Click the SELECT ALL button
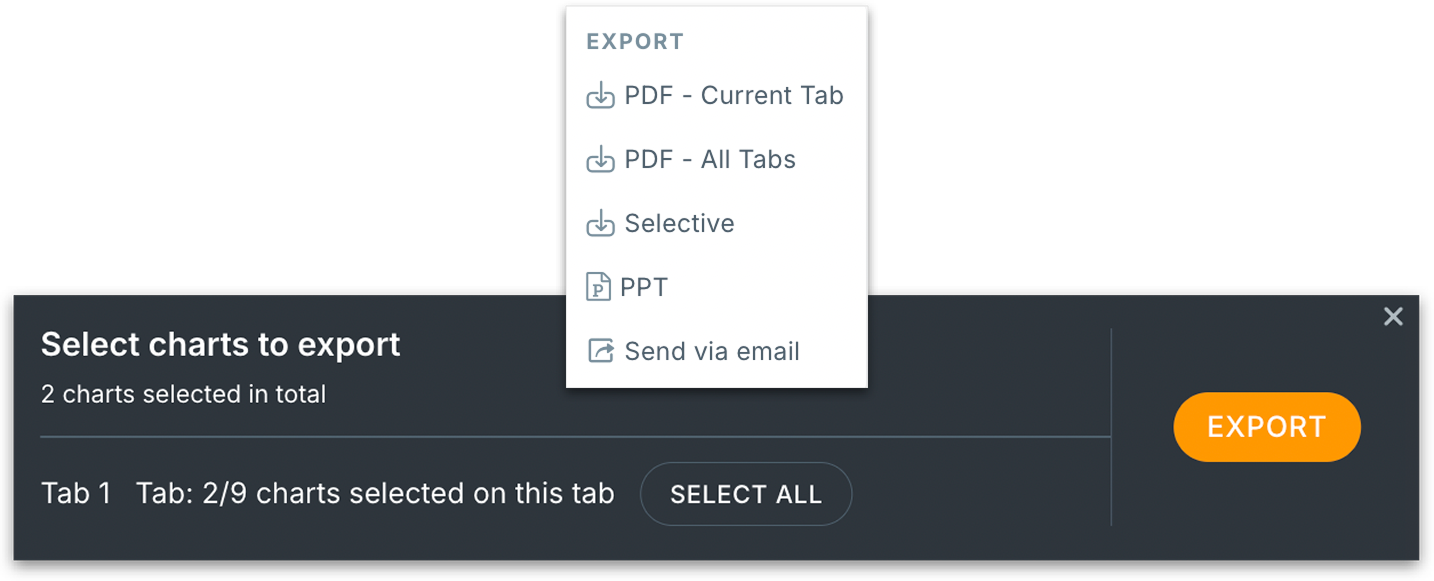The height and width of the screenshot is (581, 1434). tap(746, 494)
